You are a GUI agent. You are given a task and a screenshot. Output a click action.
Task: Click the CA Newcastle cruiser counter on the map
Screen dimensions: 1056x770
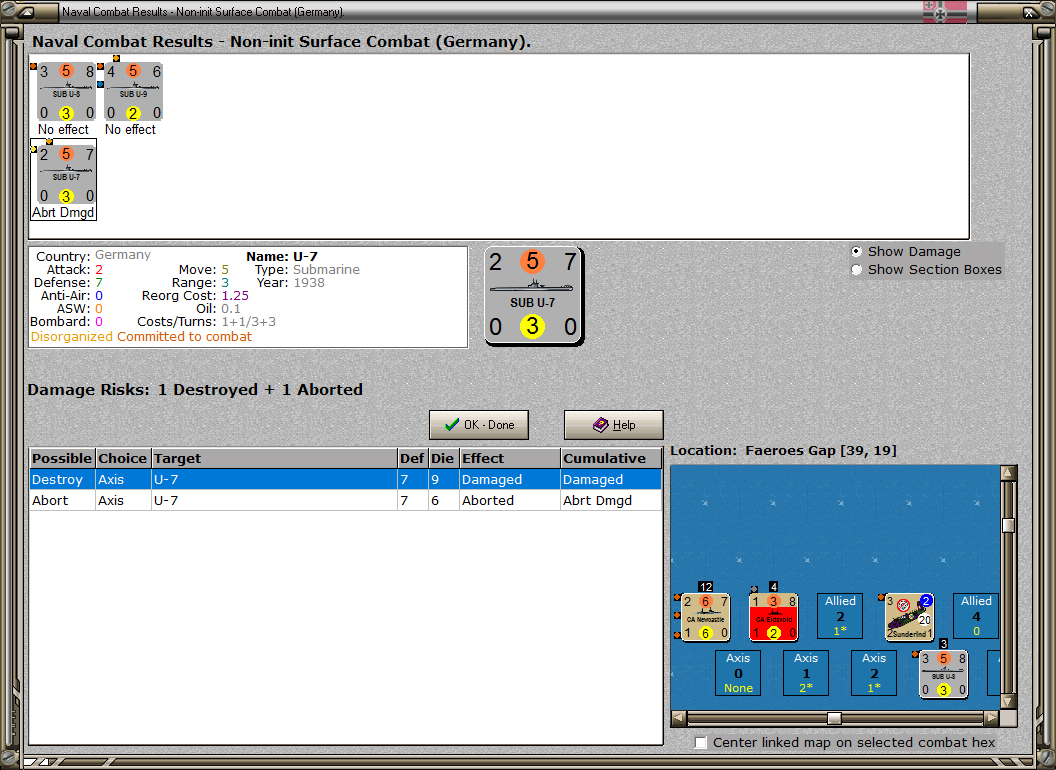pyautogui.click(x=706, y=618)
